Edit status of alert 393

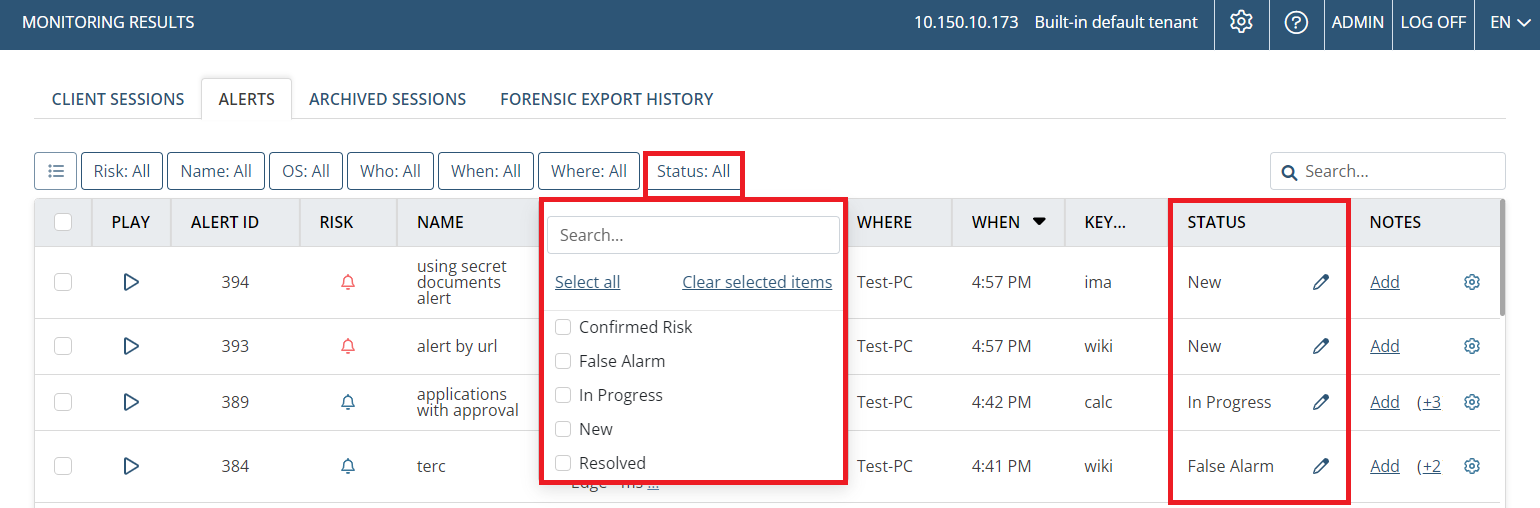pyautogui.click(x=1321, y=346)
